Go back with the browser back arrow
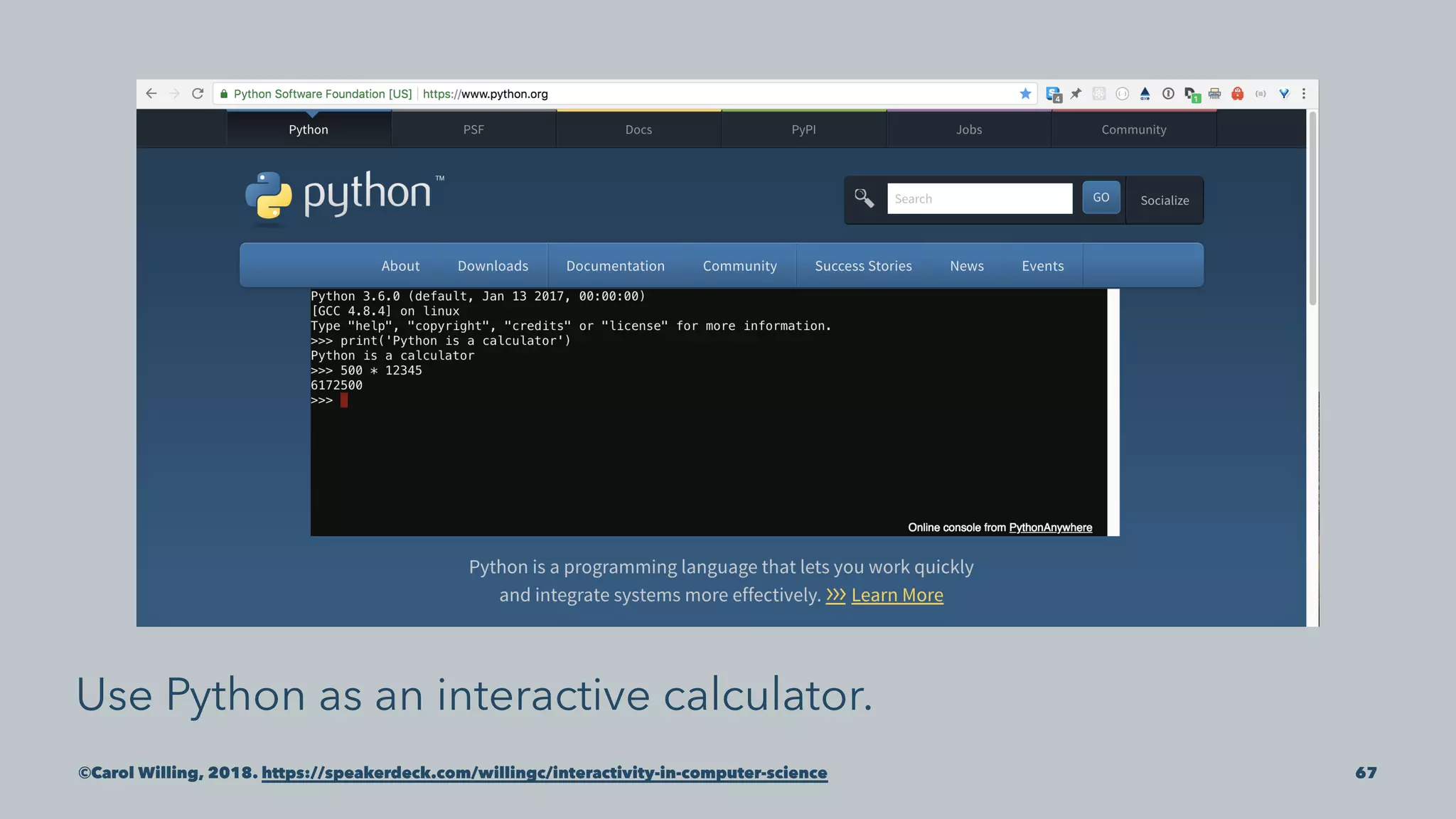This screenshot has width=1456, height=819. tap(151, 94)
